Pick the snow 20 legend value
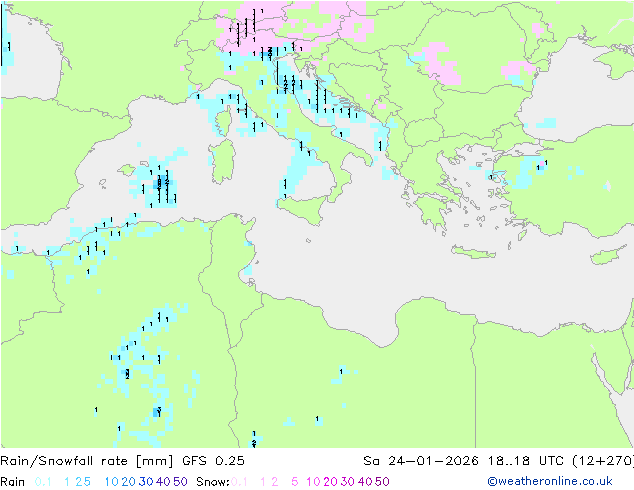The image size is (634, 490). [330, 482]
